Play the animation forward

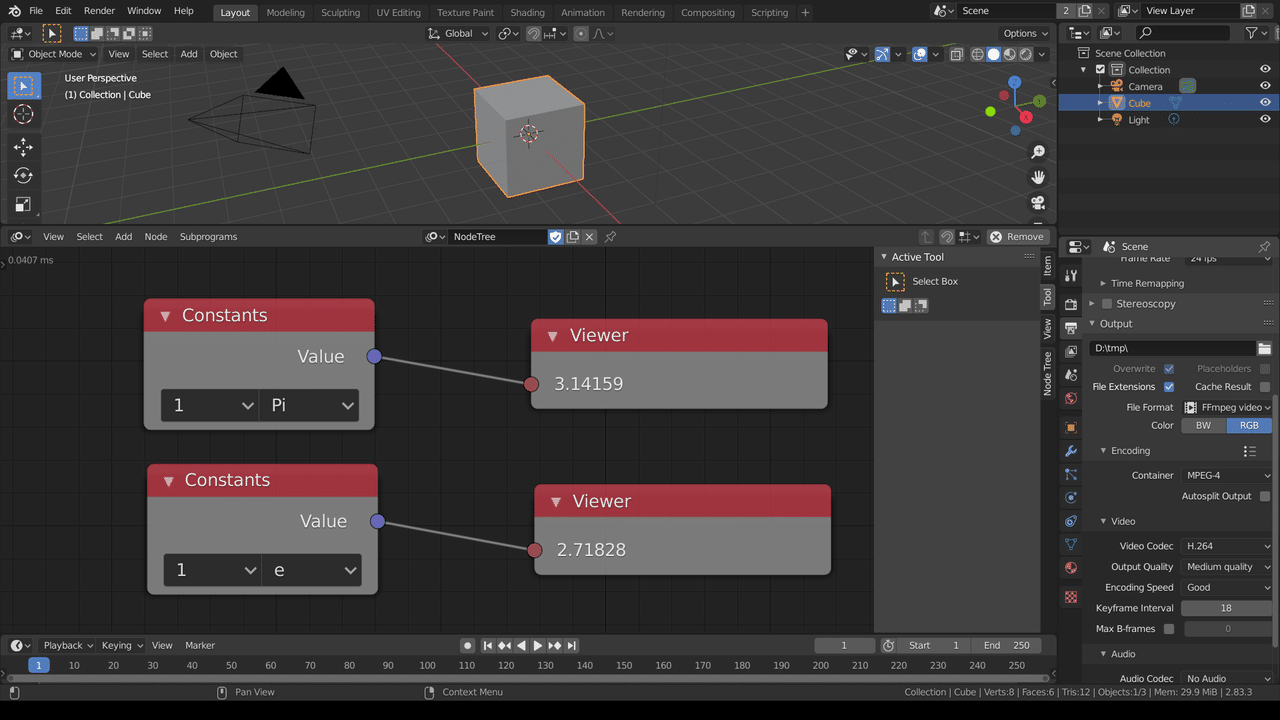point(538,646)
